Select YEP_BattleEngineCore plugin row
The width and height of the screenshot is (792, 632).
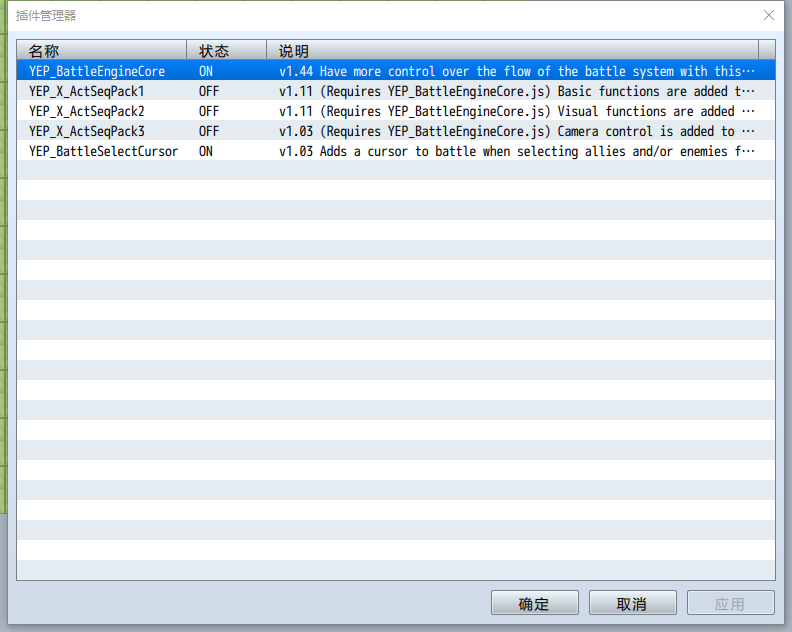coord(396,71)
